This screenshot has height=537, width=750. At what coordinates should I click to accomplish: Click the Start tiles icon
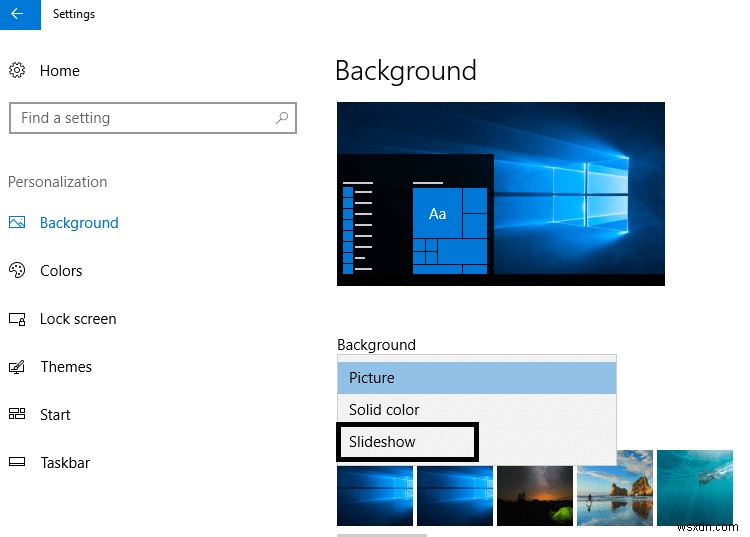tap(17, 414)
